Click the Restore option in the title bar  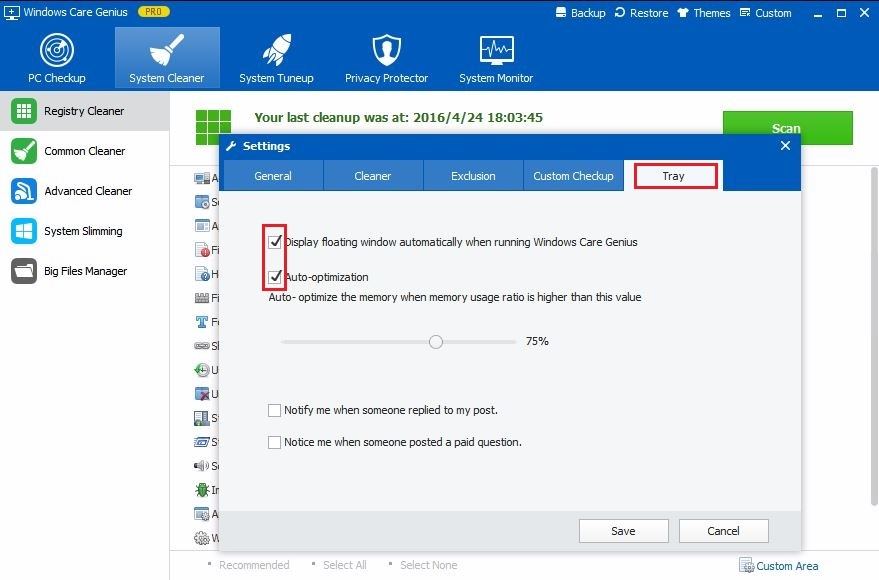[x=641, y=13]
